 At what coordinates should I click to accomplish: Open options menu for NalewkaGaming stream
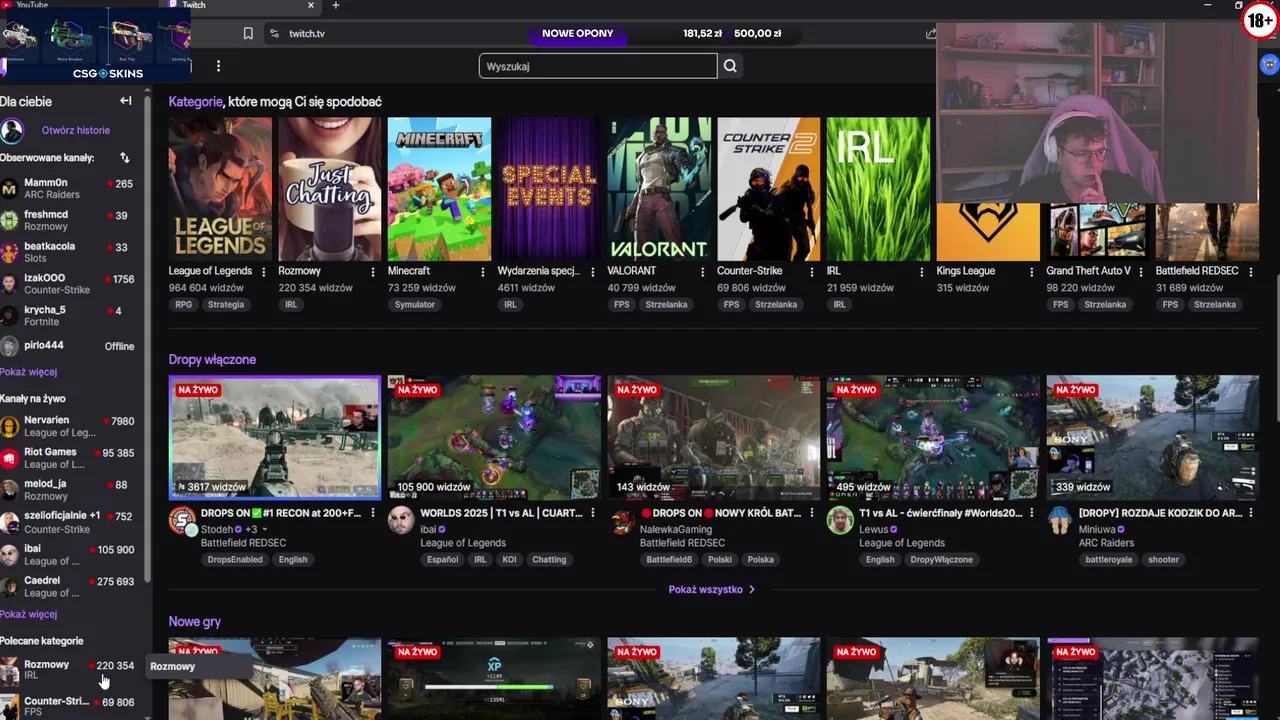(x=812, y=513)
